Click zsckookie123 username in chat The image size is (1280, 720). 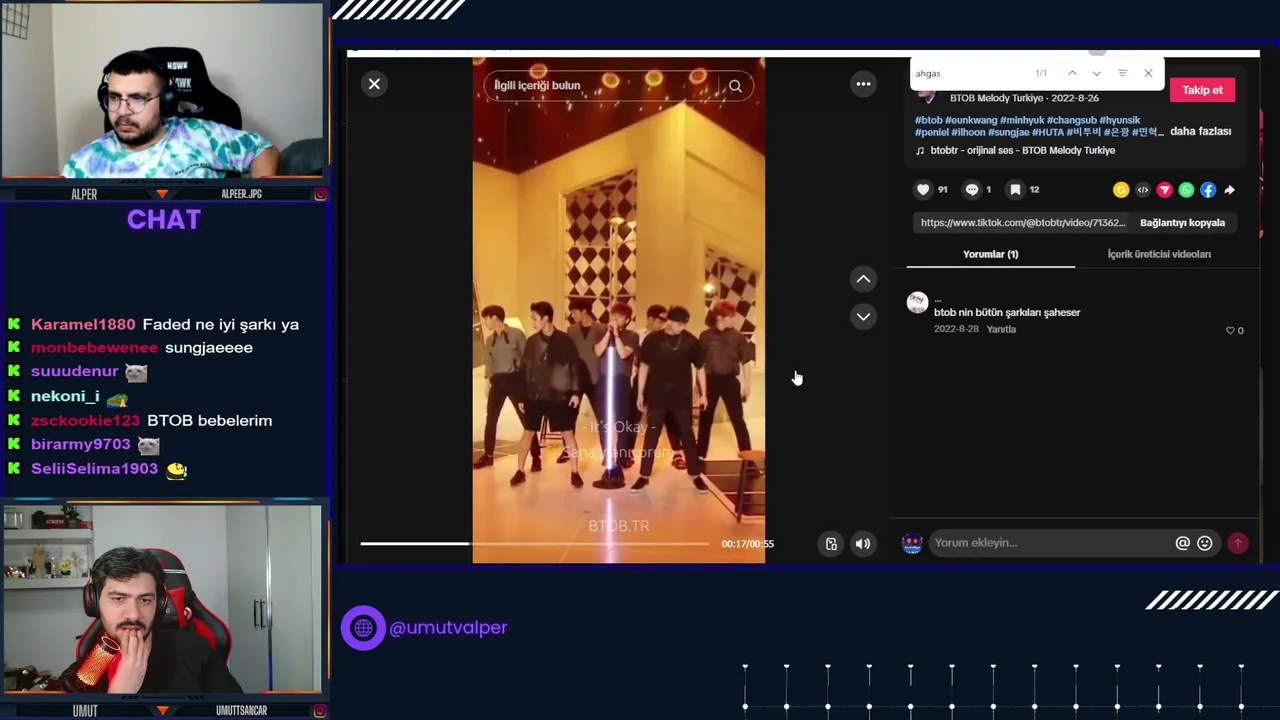85,421
